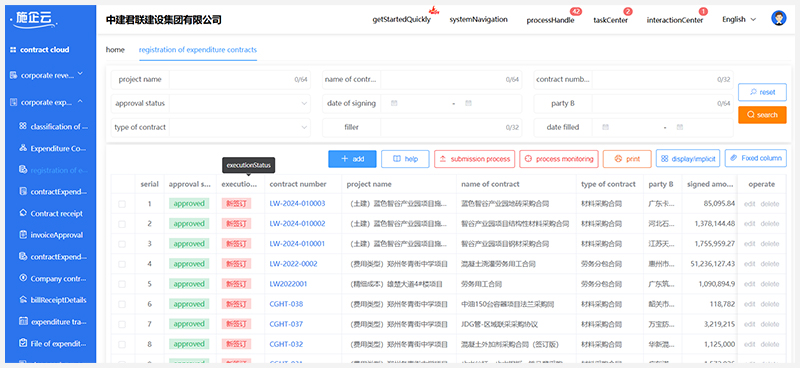Click the File of expendit... sidebar icon

click(x=22, y=343)
